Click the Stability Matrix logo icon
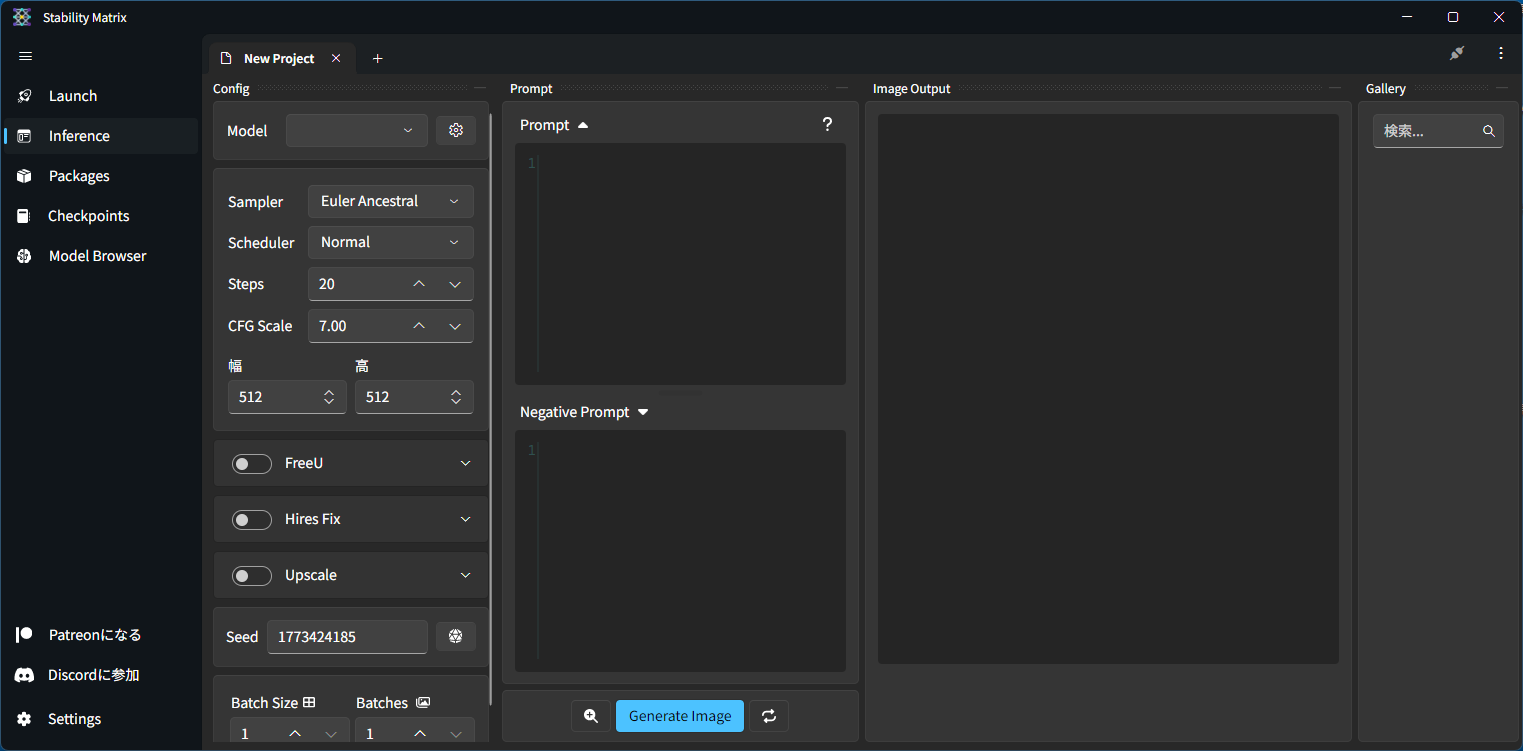 tap(22, 17)
